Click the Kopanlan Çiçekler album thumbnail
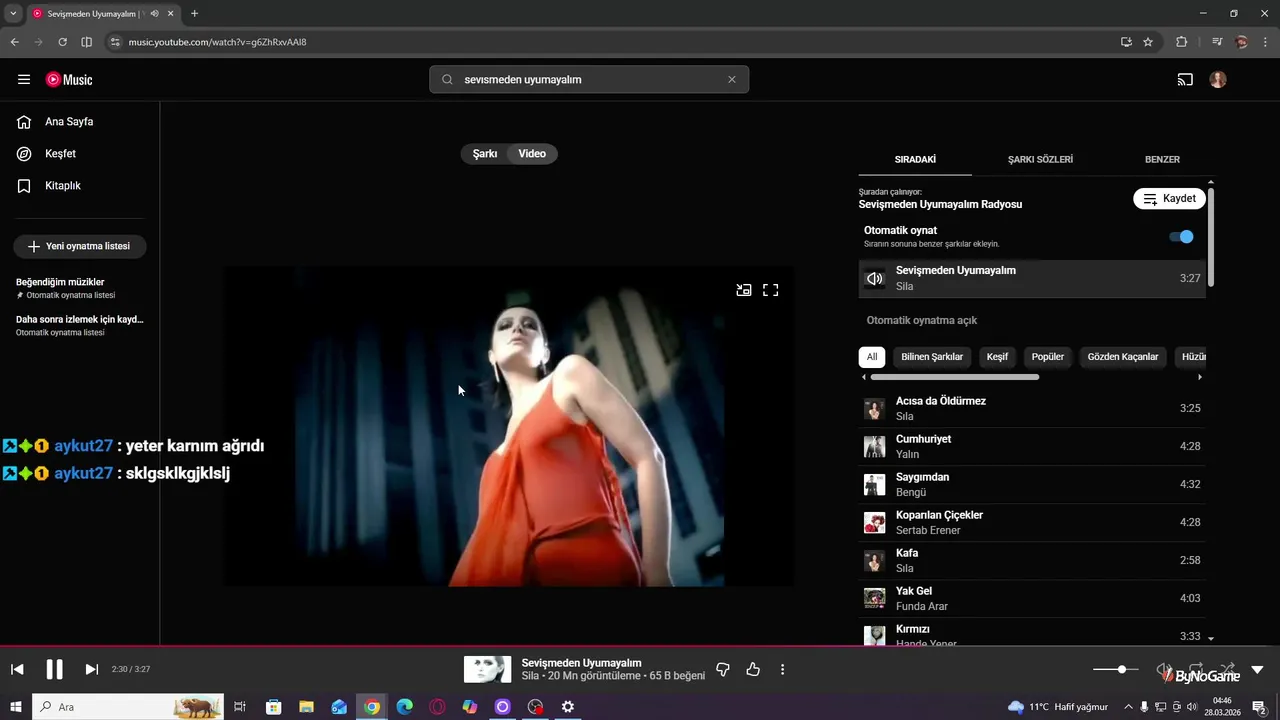 (875, 523)
